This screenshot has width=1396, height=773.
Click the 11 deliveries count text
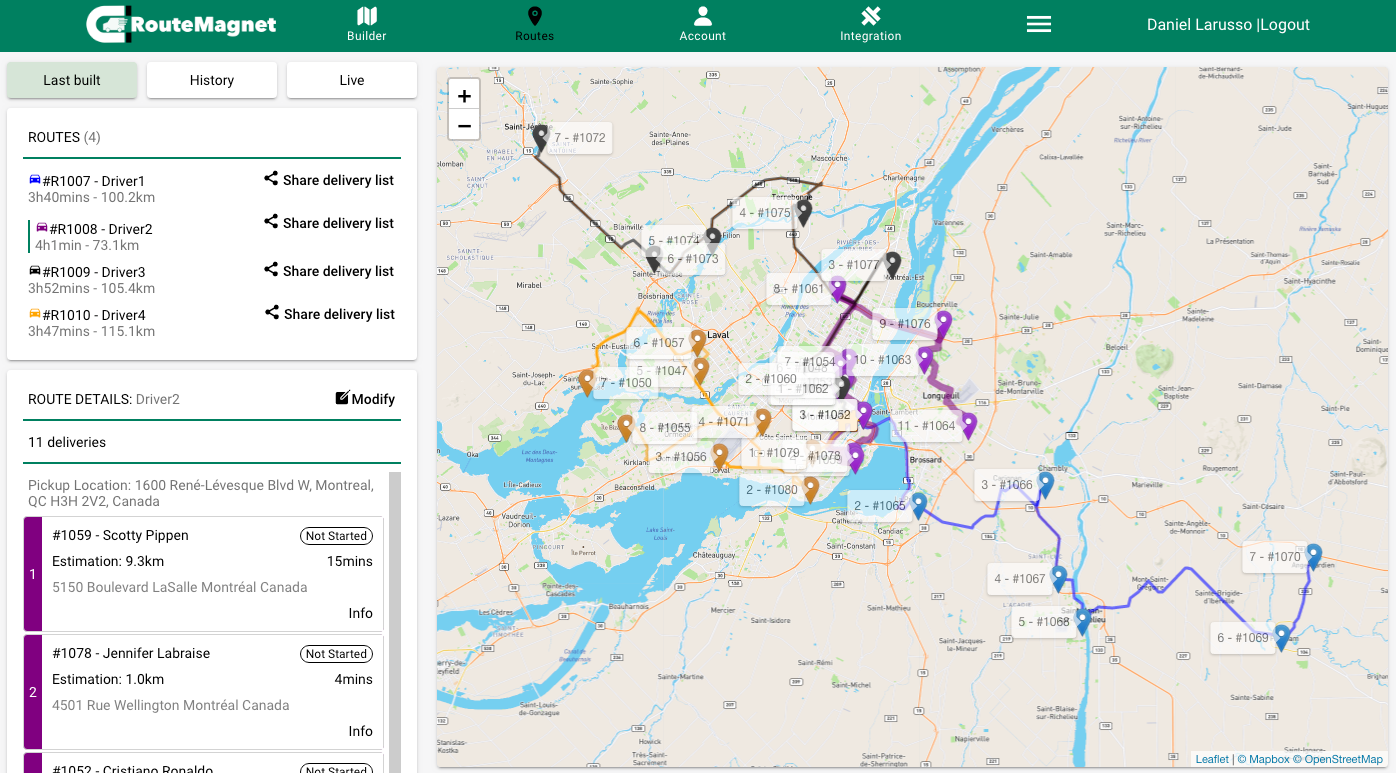coord(67,442)
